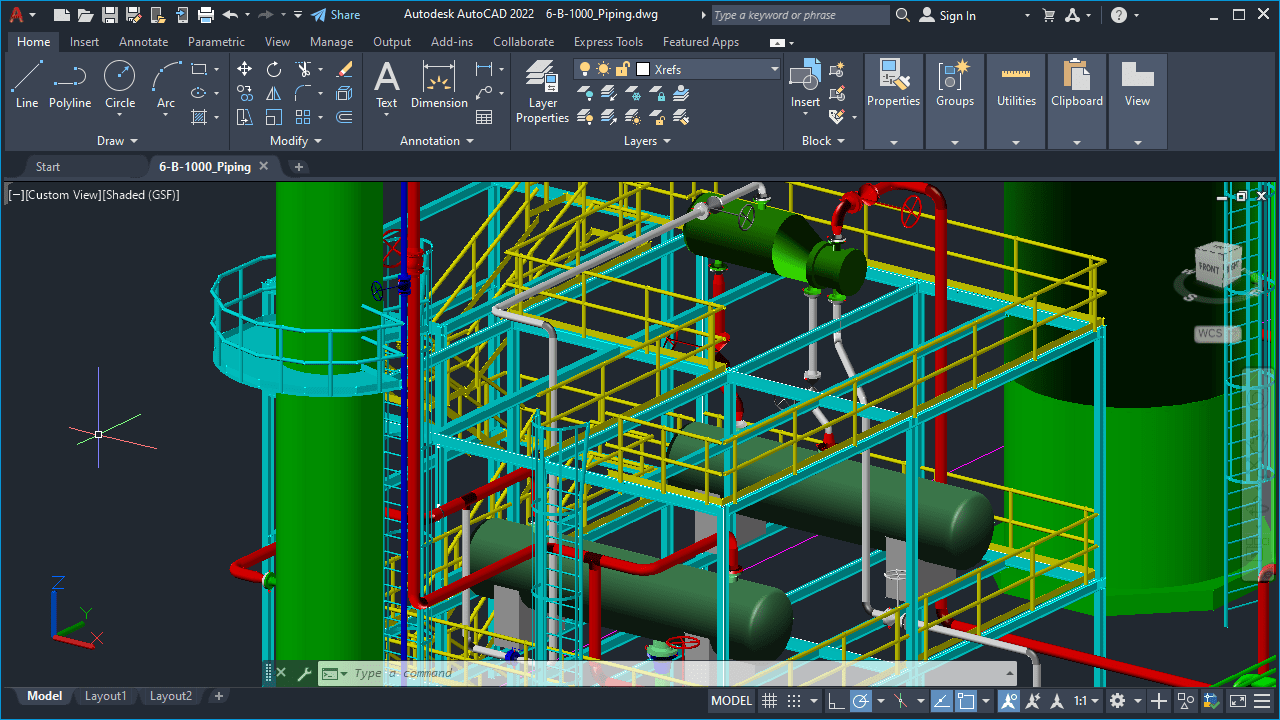This screenshot has width=1280, height=720.
Task: Lock the Xrefs layer
Action: [622, 70]
